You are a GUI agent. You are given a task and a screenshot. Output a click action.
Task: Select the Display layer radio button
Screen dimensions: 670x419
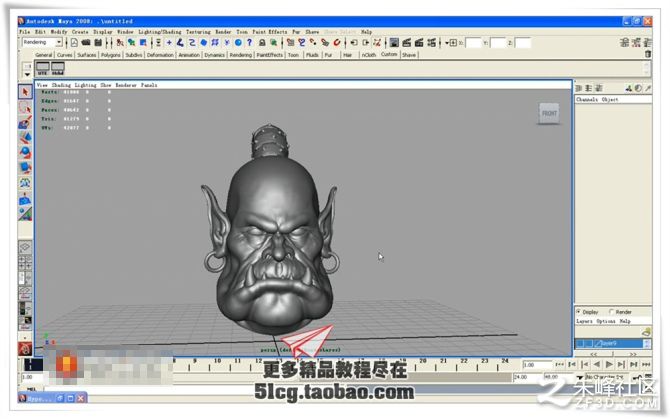point(579,312)
